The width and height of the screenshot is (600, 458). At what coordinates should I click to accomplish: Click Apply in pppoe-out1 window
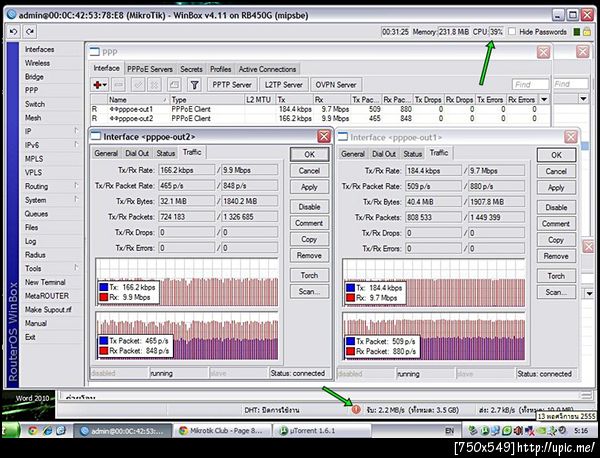(556, 187)
